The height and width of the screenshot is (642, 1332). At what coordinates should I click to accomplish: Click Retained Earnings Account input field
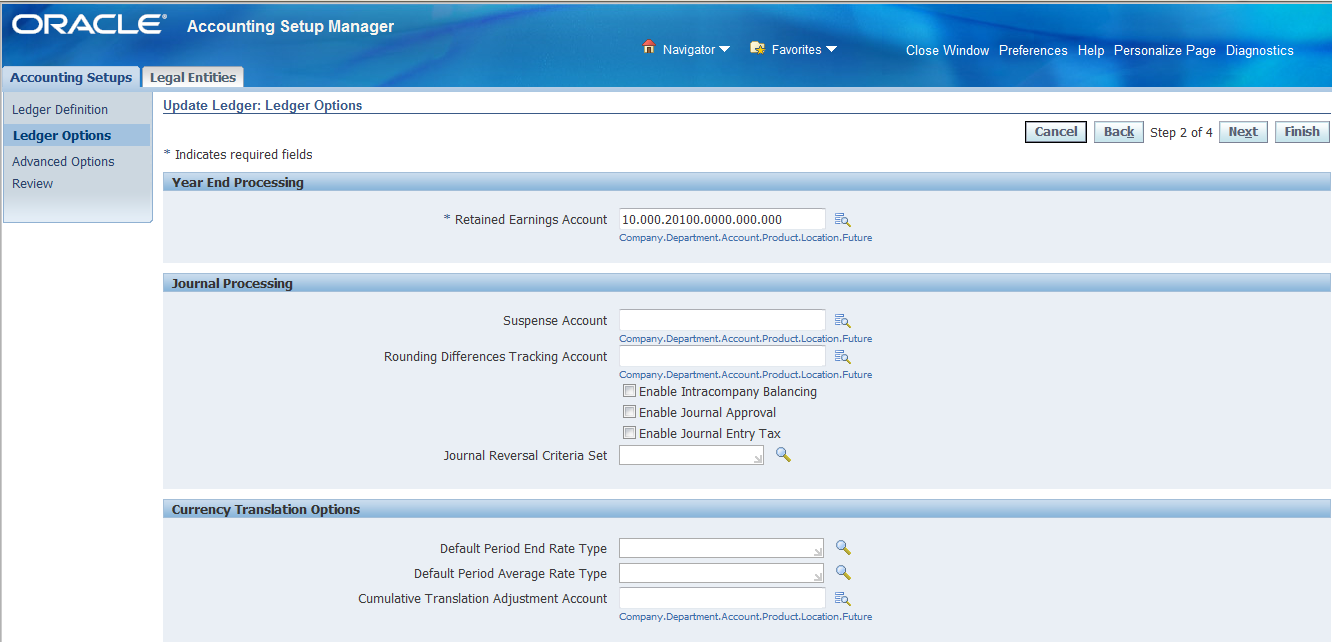point(722,219)
